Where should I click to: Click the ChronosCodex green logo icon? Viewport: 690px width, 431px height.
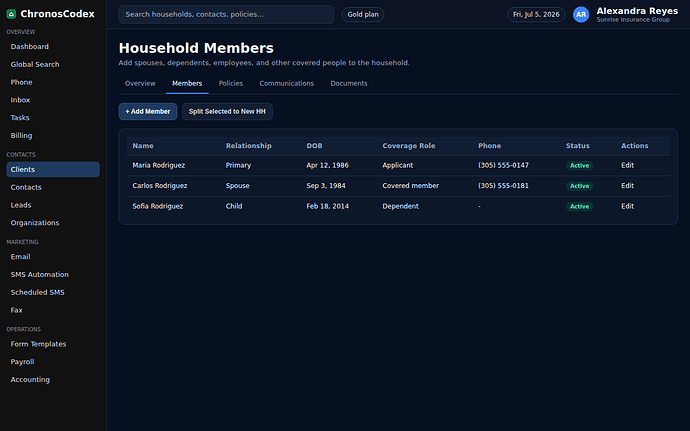[11, 14]
